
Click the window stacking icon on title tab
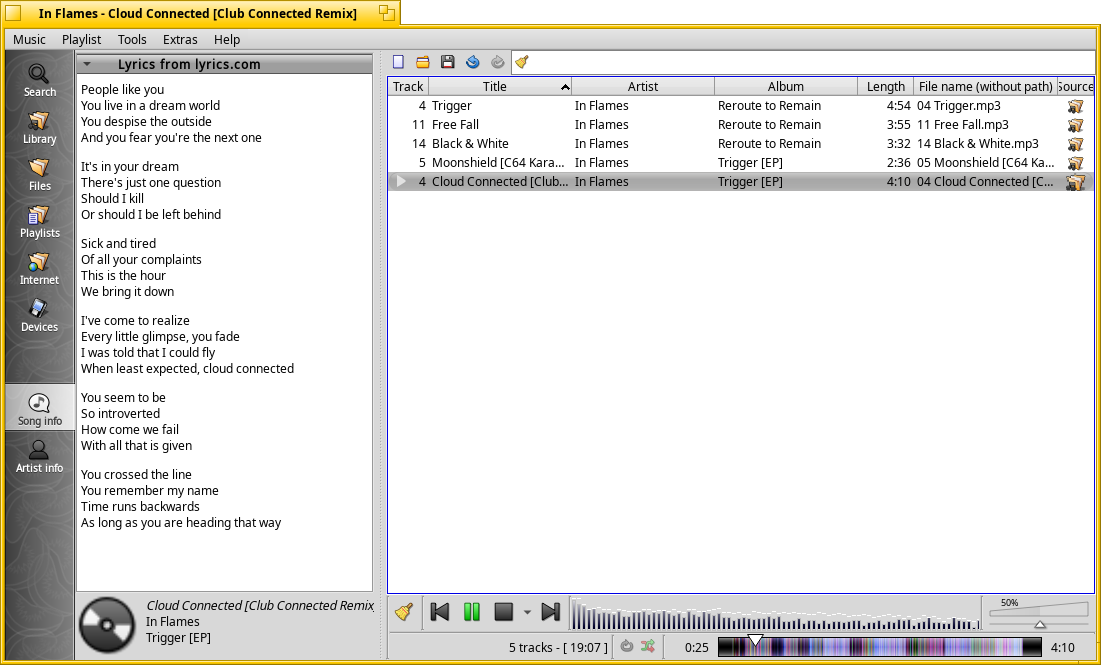point(387,13)
